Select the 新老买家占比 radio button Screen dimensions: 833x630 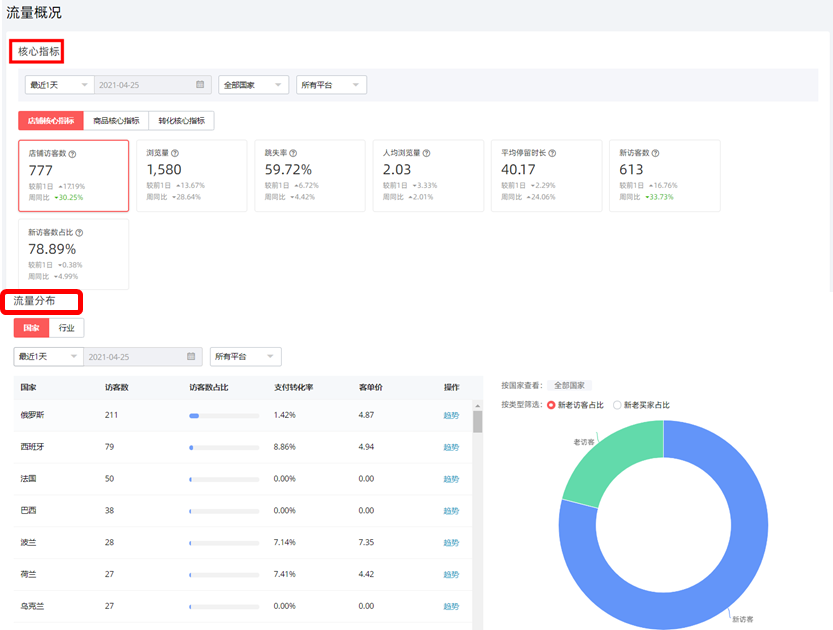click(x=617, y=405)
